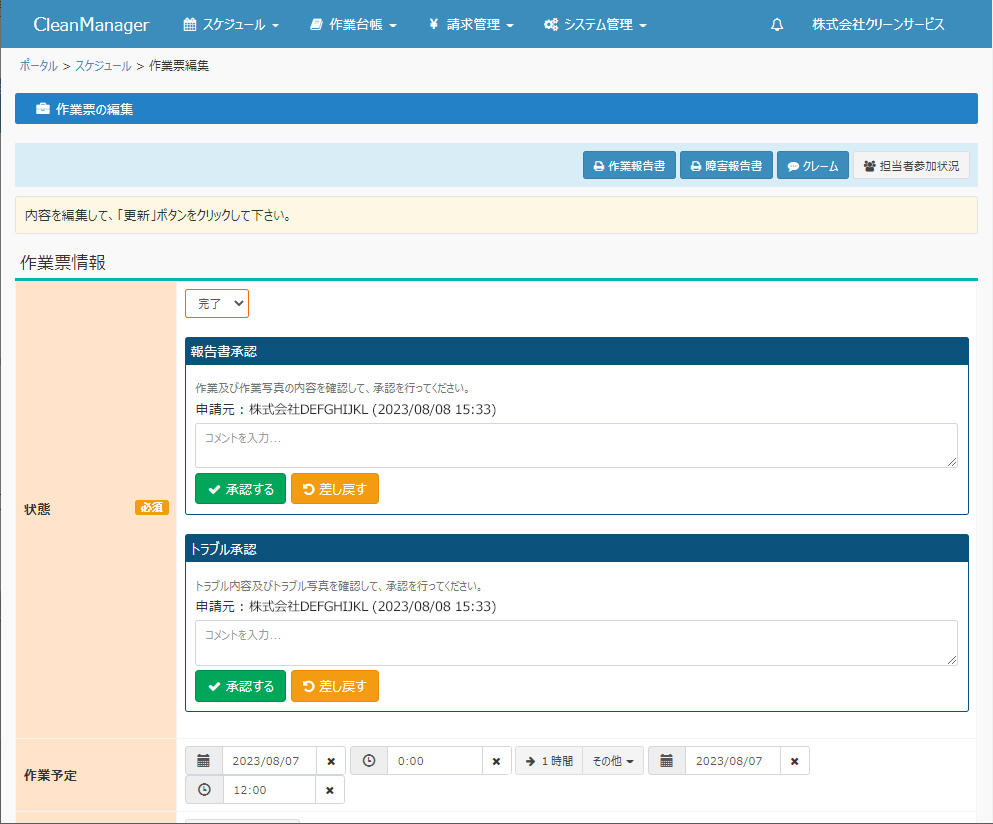This screenshot has height=824, width=993.
Task: Clear the 2023/08/07 start date
Action: [x=331, y=761]
